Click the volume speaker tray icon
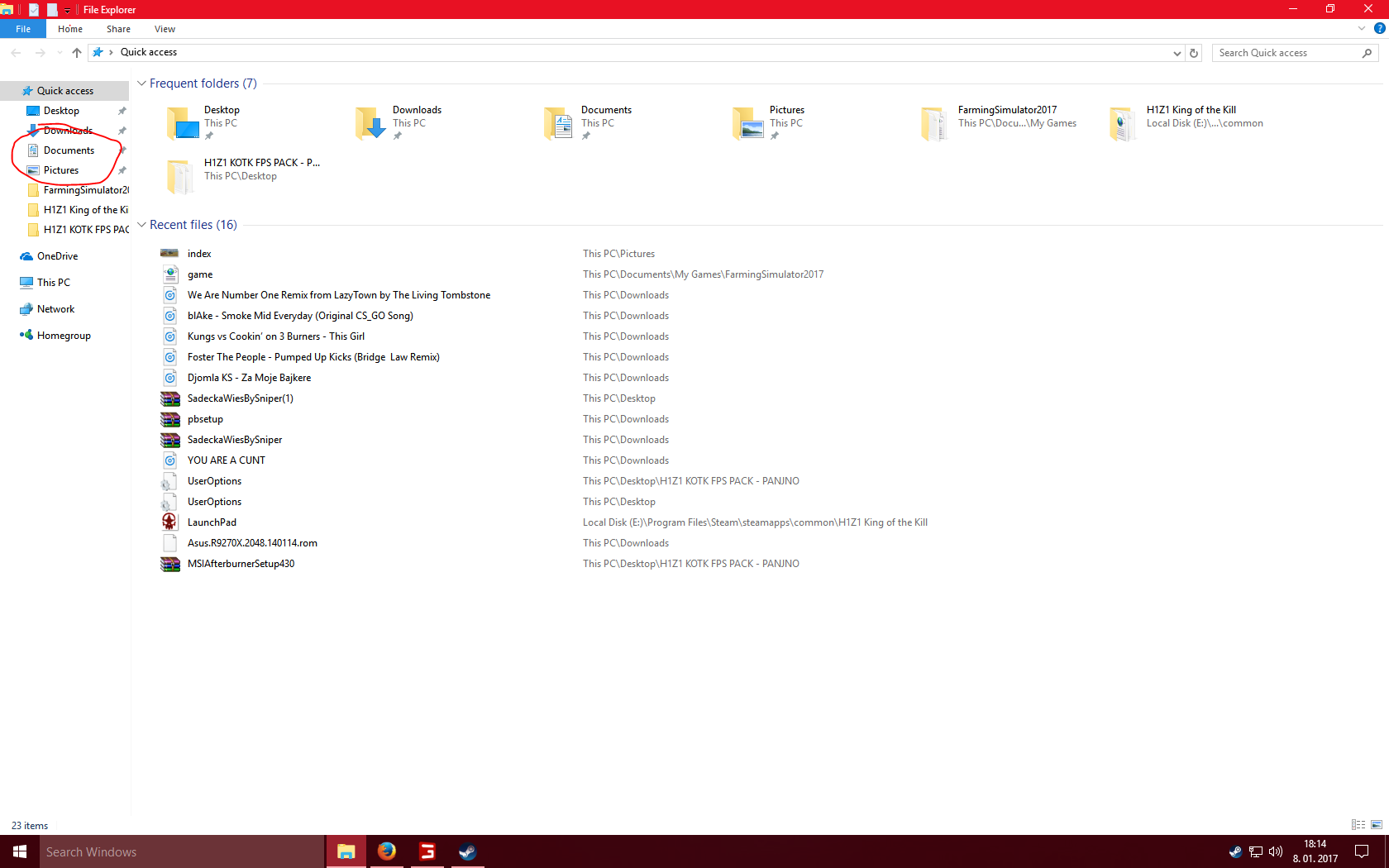The height and width of the screenshot is (868, 1389). pos(1276,851)
